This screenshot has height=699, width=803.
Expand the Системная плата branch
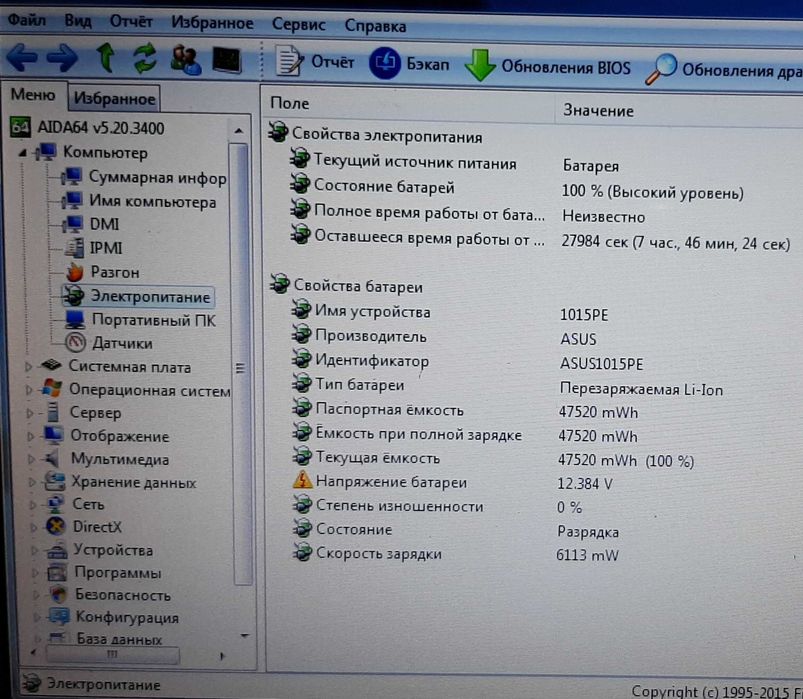coord(29,366)
